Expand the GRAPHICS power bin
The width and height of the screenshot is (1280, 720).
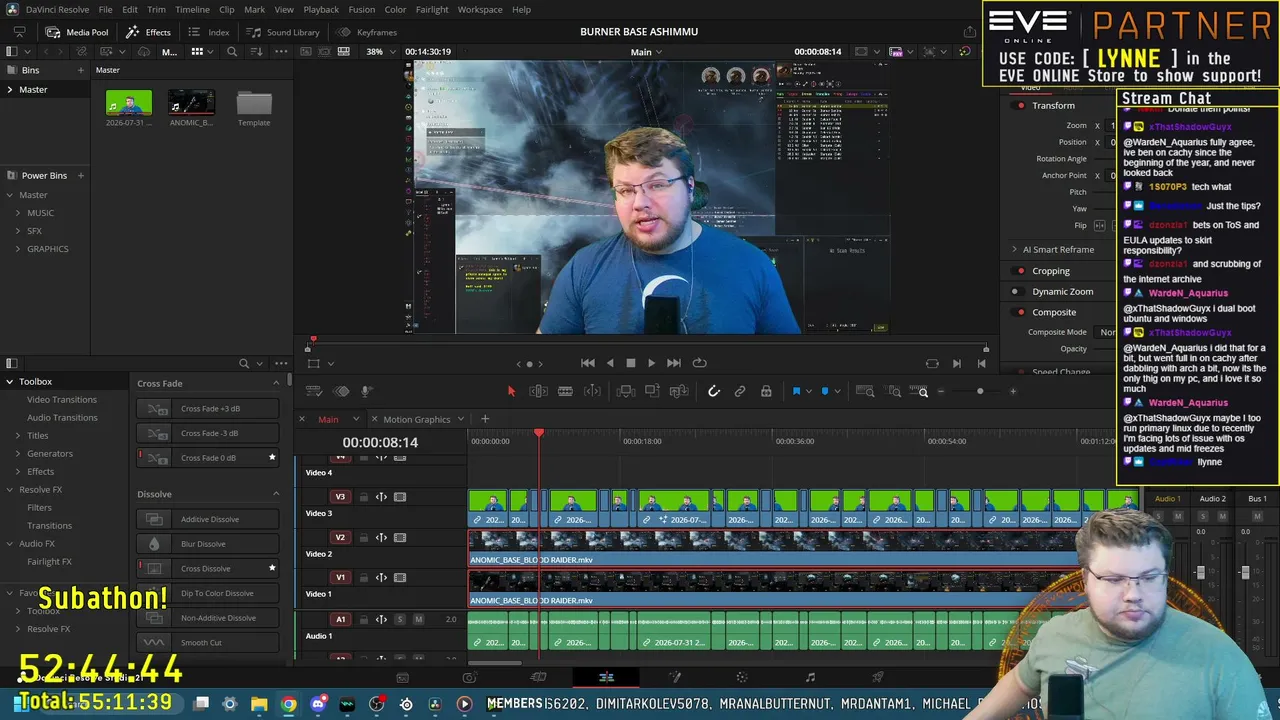pos(18,249)
